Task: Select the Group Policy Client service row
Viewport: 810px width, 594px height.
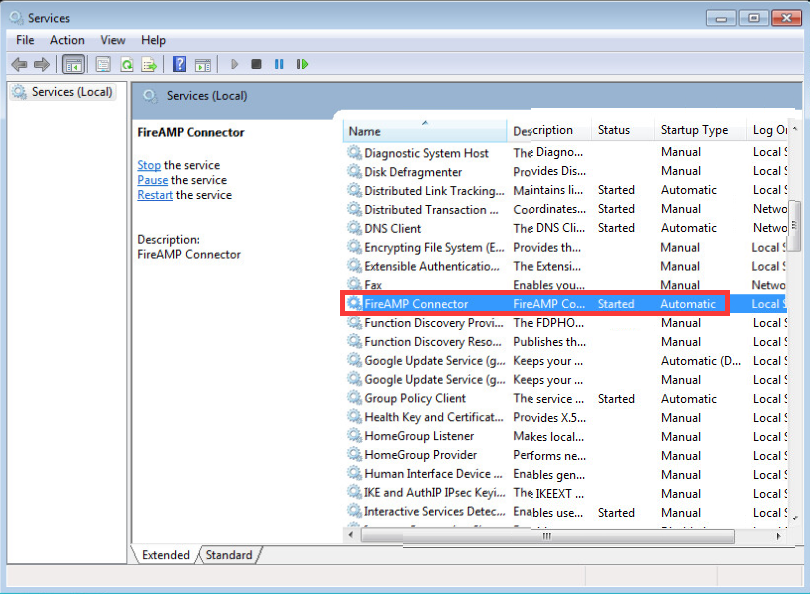Action: (566, 398)
